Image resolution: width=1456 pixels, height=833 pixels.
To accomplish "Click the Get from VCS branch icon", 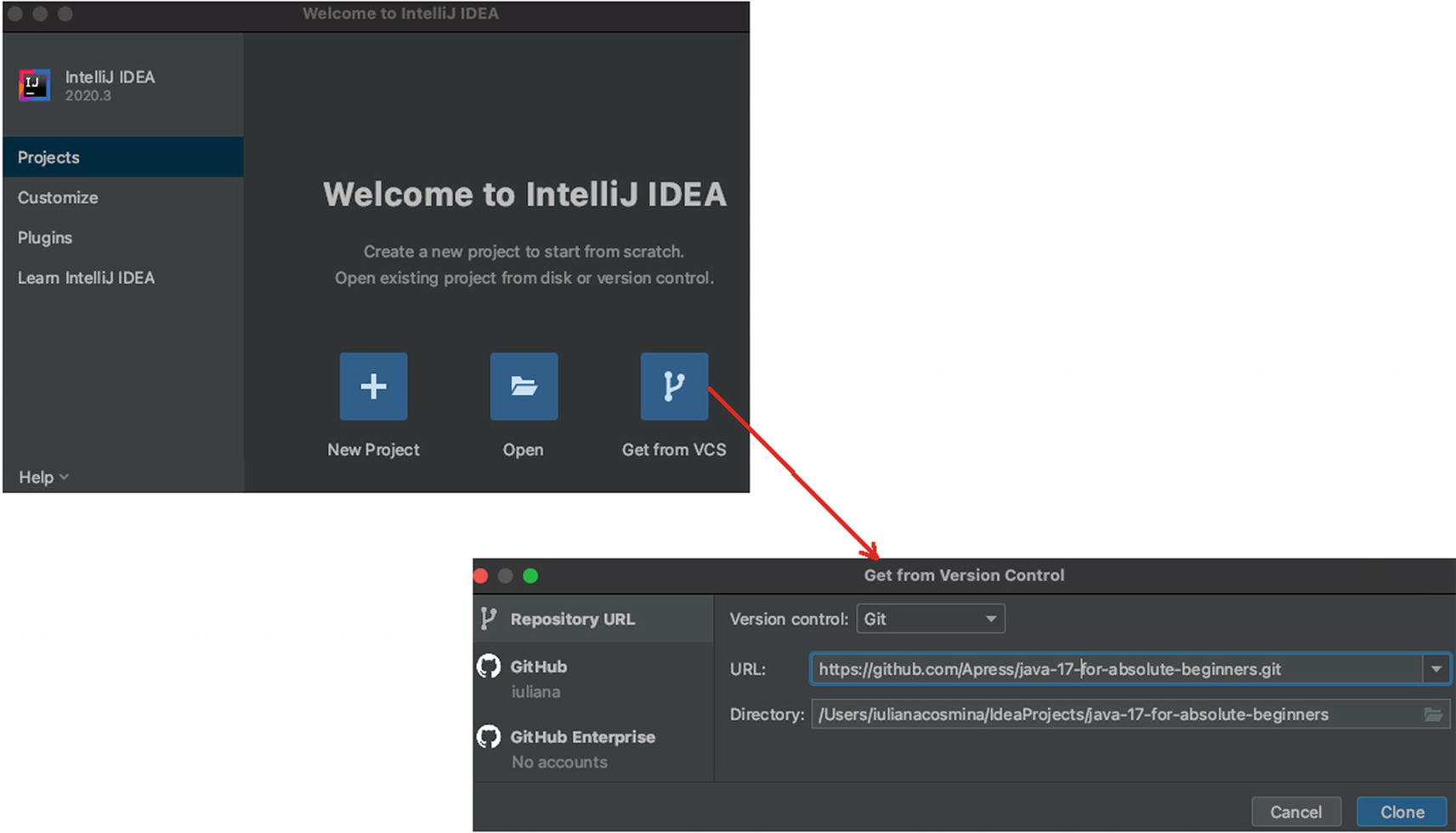I will [674, 387].
